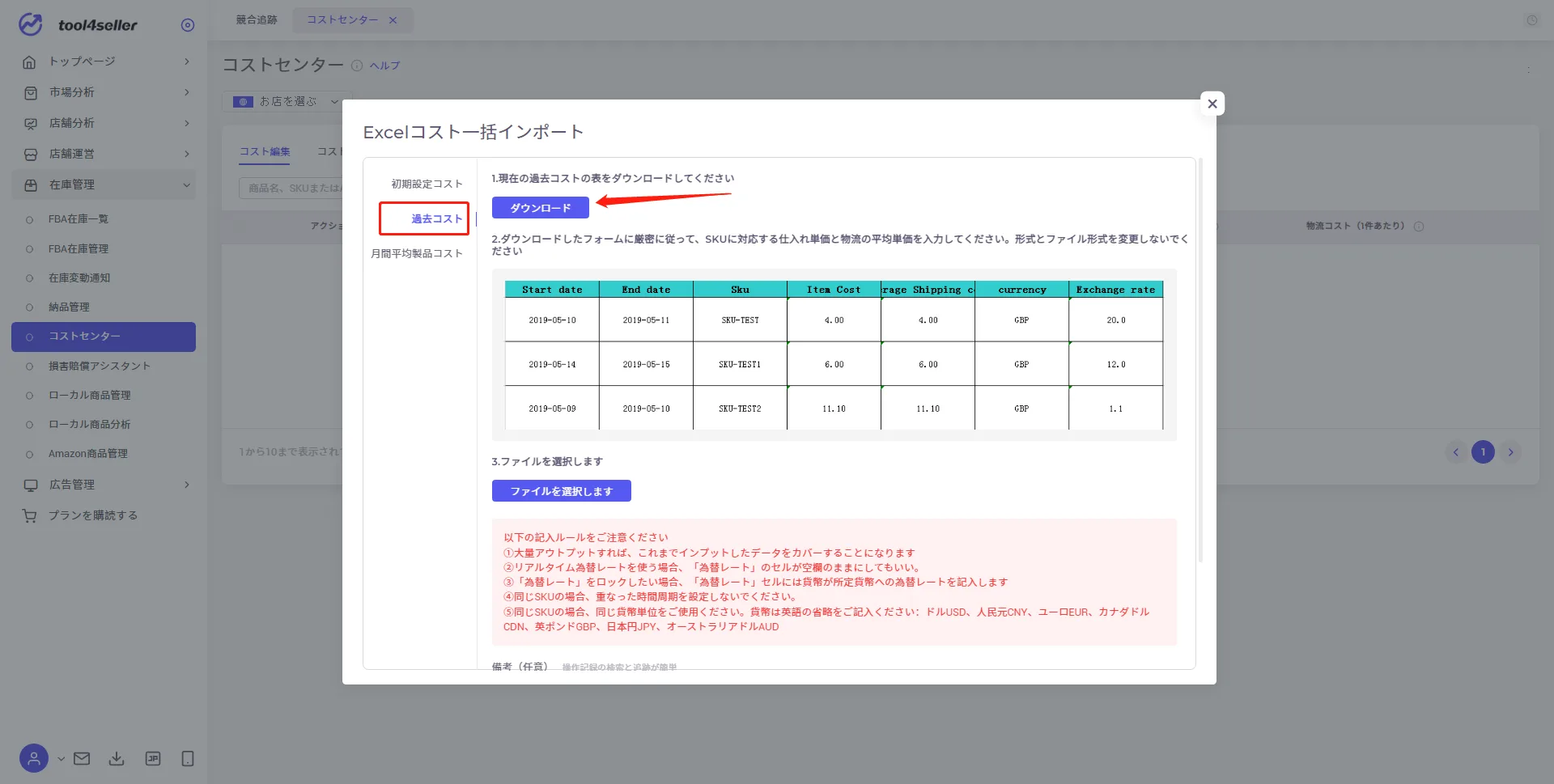Click the 在庫管理 box icon
Image resolution: width=1554 pixels, height=784 pixels.
pyautogui.click(x=30, y=184)
